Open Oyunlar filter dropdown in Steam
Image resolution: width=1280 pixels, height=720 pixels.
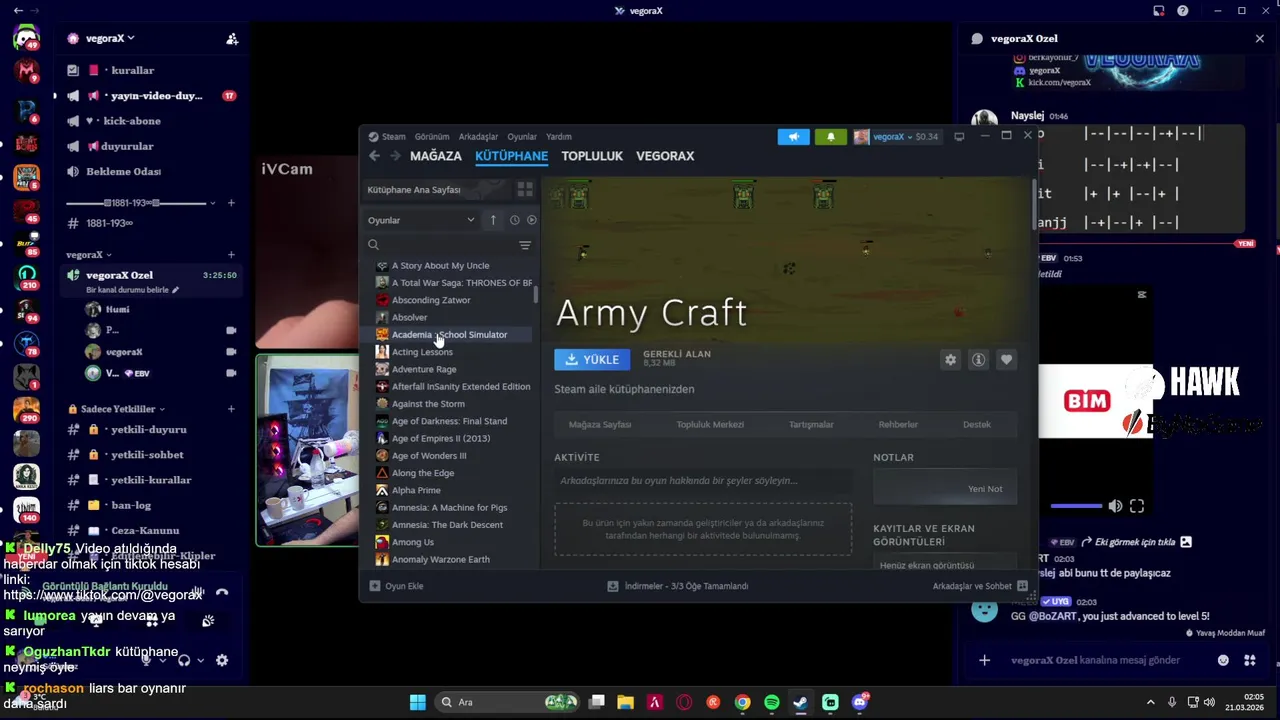pyautogui.click(x=421, y=220)
